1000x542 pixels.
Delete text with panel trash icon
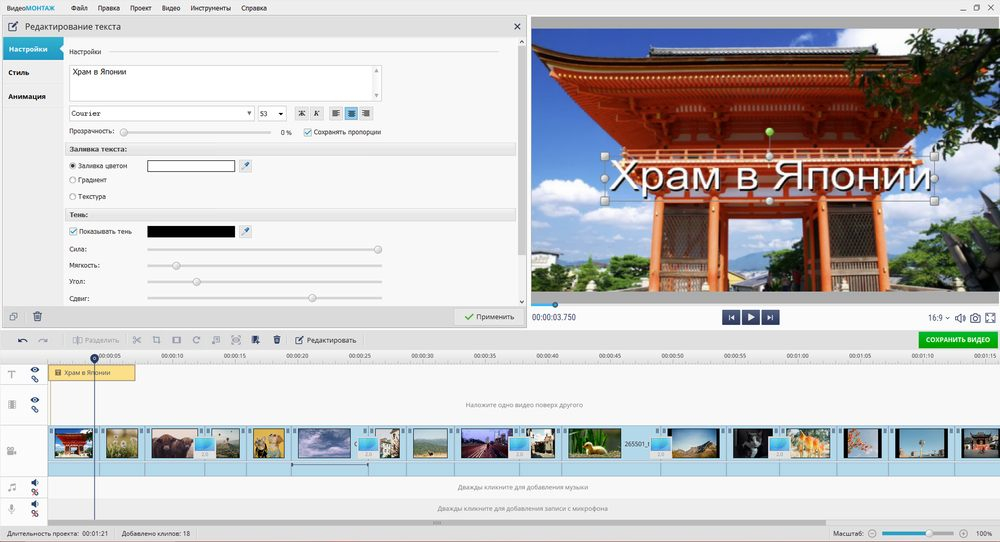(37, 316)
